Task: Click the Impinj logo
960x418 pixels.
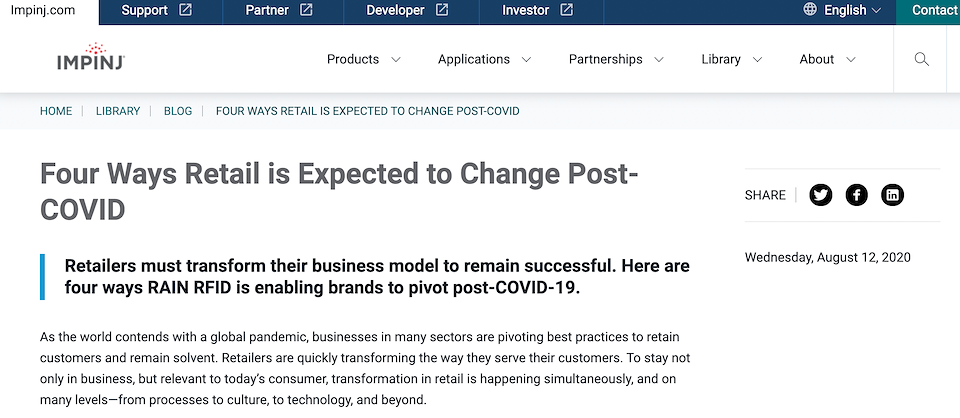Action: [x=91, y=57]
